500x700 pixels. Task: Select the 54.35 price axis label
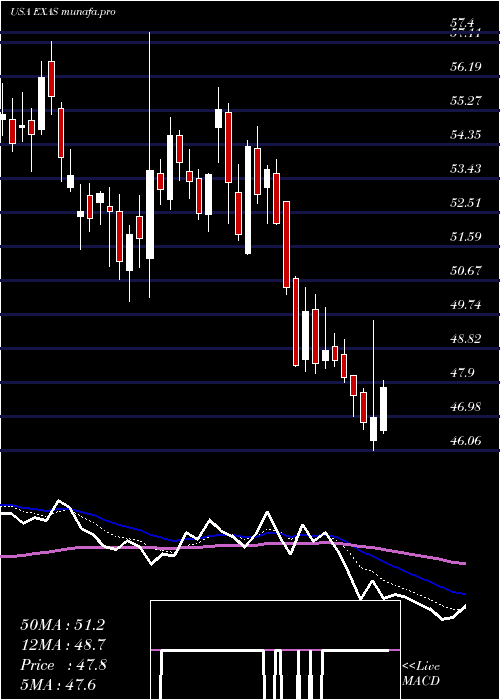point(466,135)
